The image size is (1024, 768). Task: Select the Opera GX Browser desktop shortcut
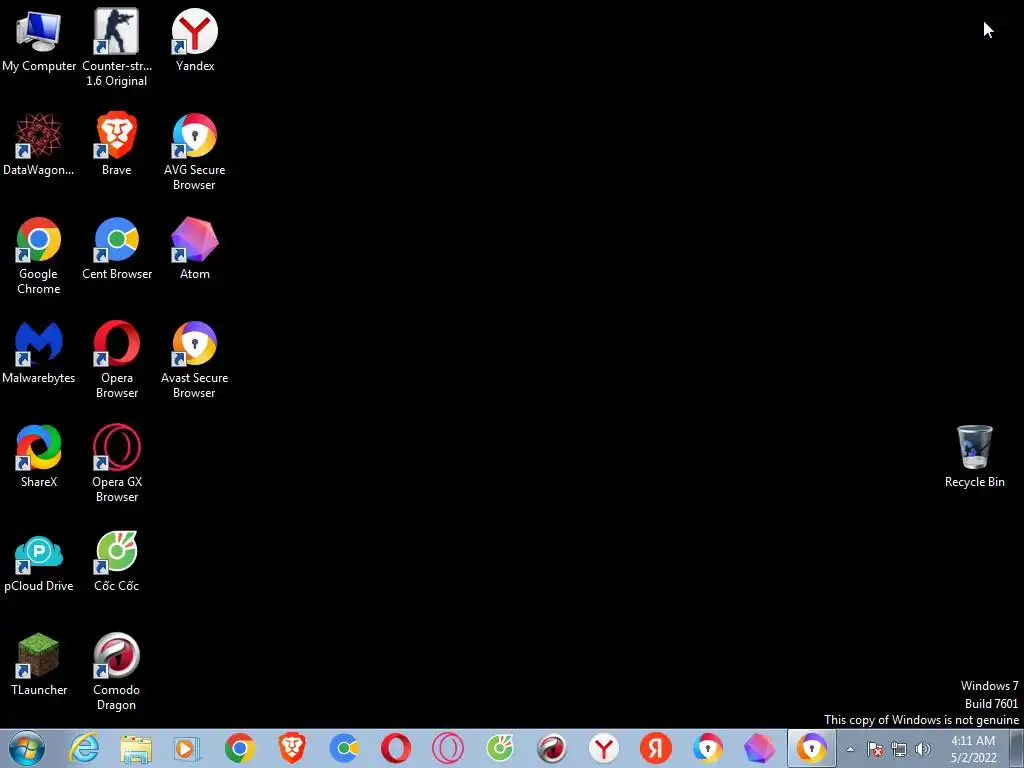tap(116, 463)
